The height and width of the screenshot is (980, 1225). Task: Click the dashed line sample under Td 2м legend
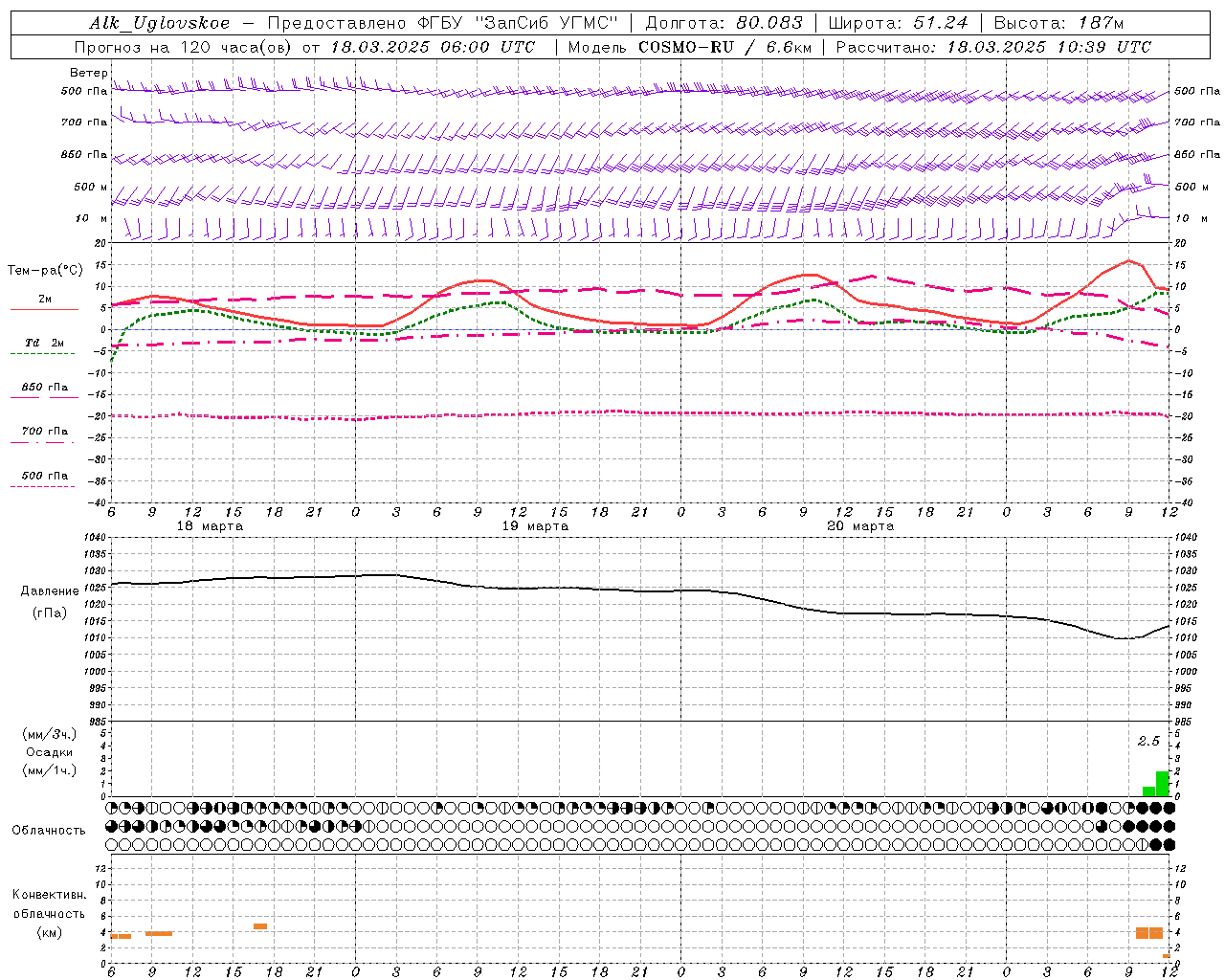(x=43, y=354)
